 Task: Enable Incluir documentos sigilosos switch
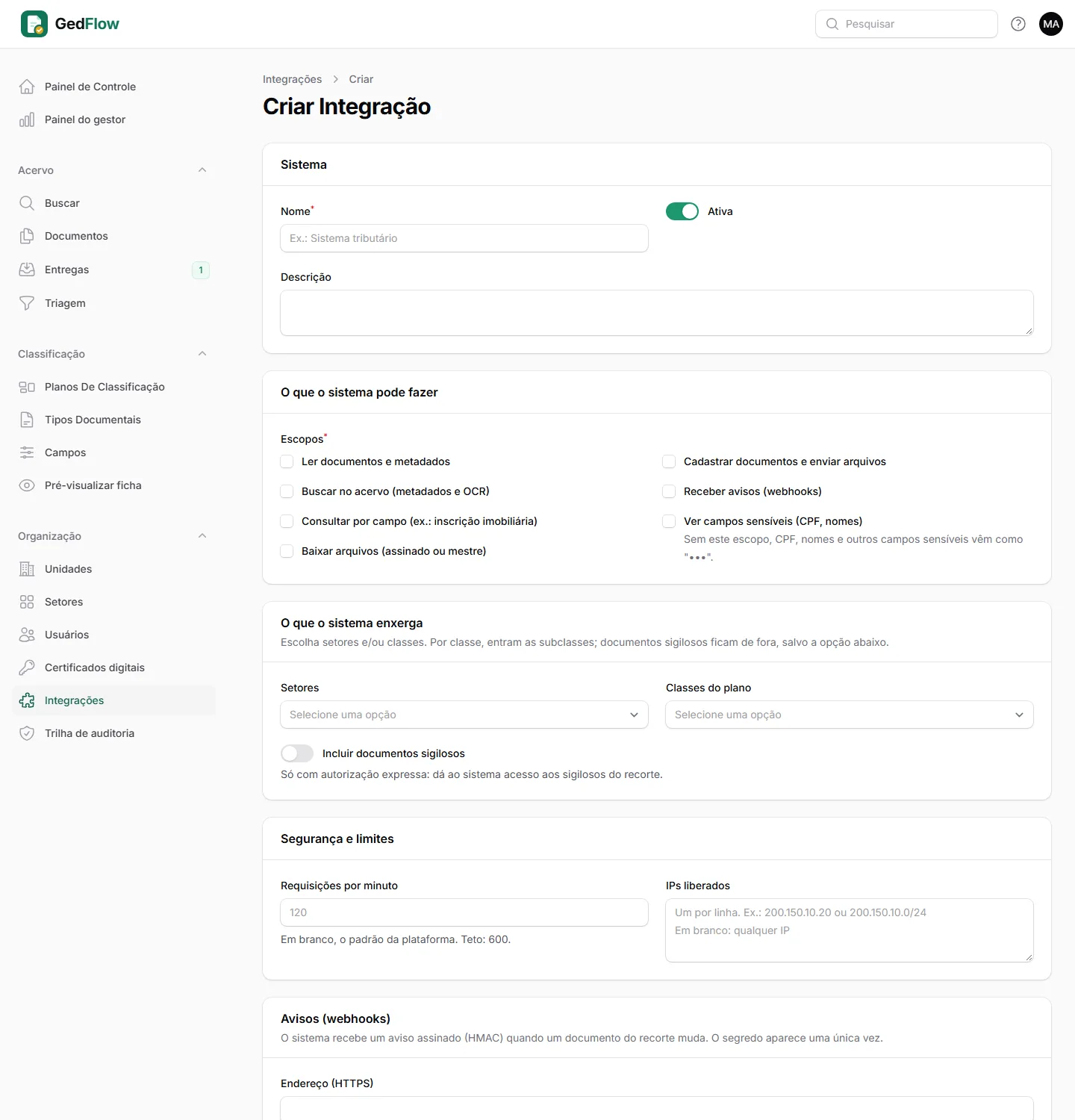297,753
